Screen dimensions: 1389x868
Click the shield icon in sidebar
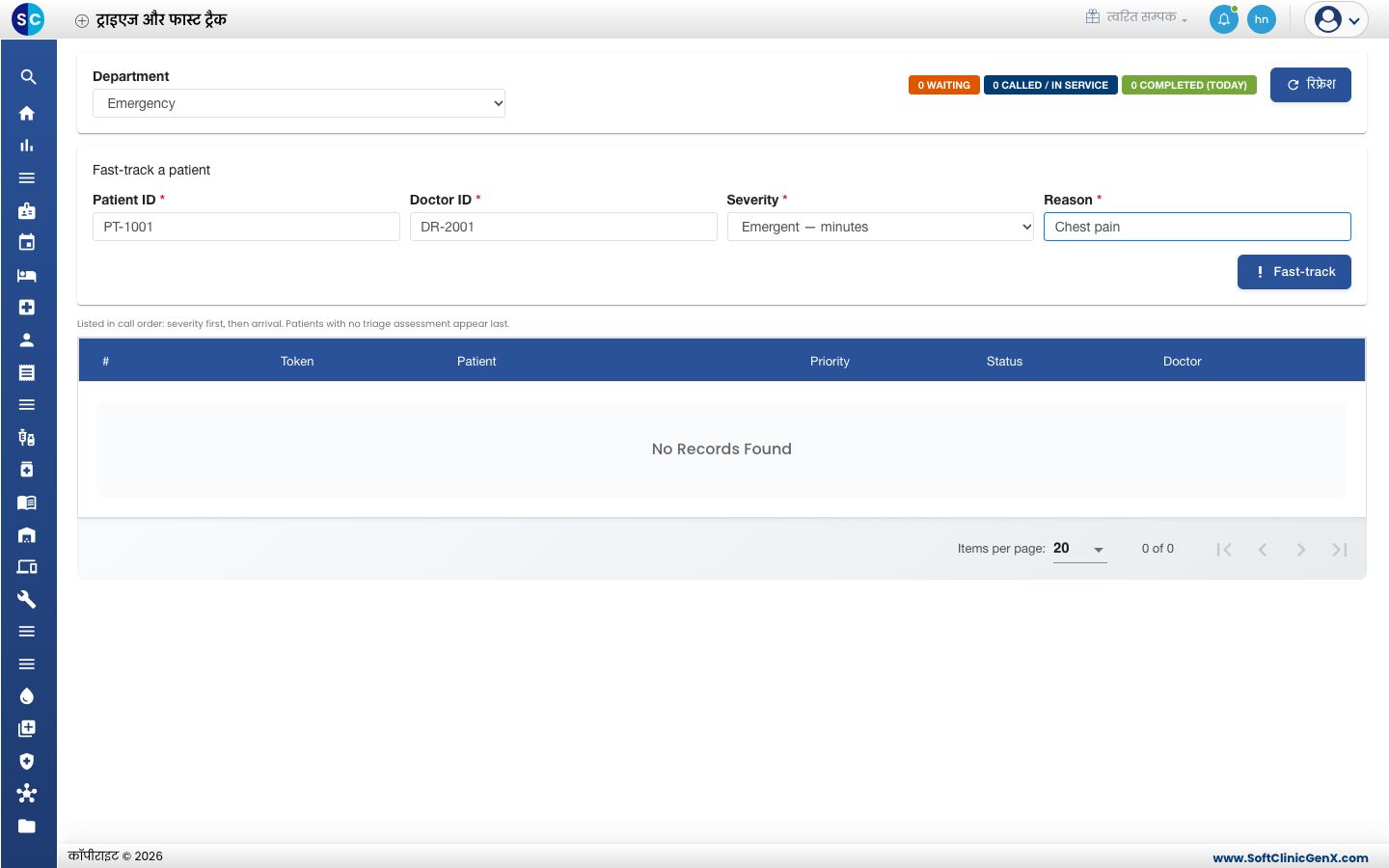point(27,761)
